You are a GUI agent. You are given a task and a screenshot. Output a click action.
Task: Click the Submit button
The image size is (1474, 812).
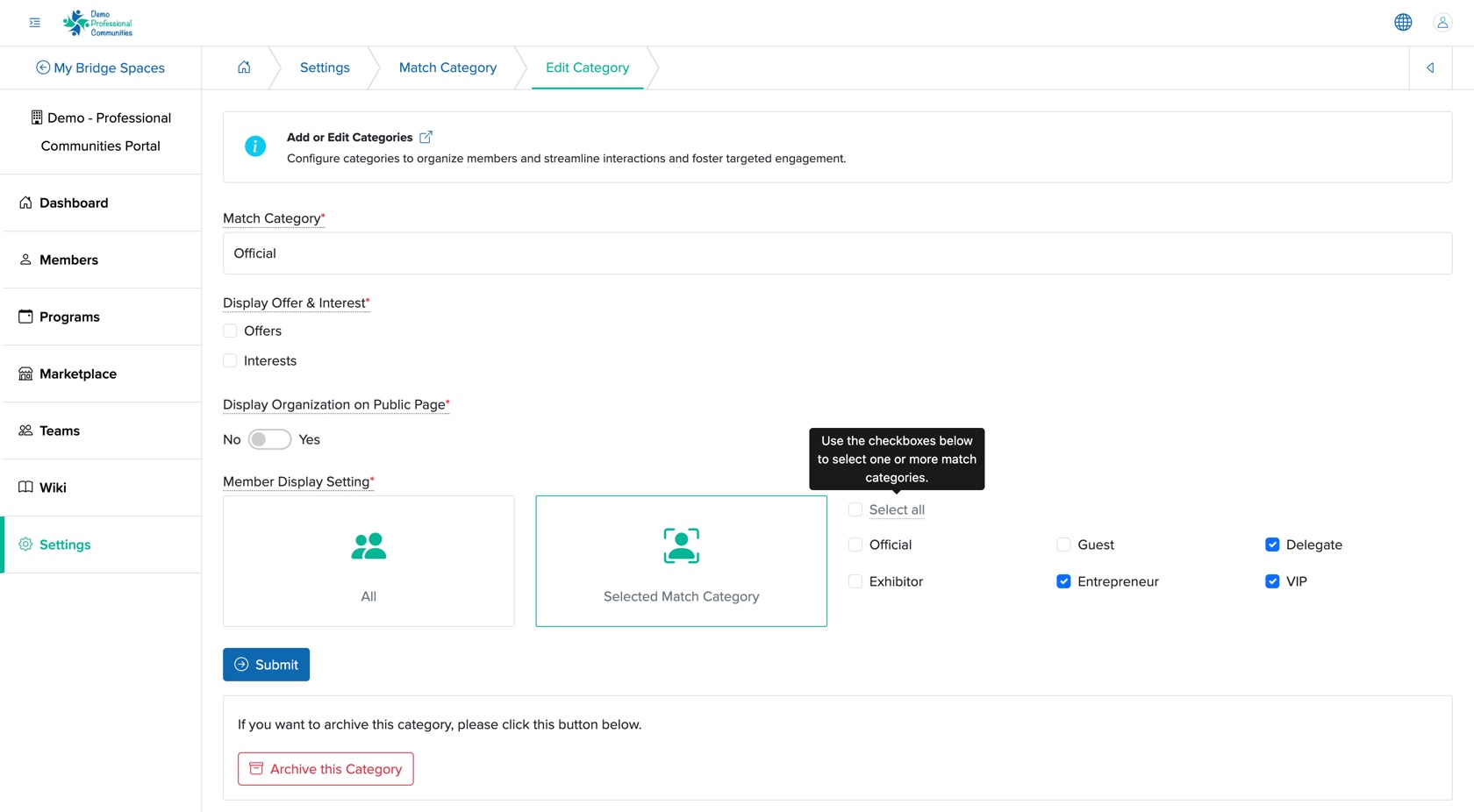[x=266, y=665]
